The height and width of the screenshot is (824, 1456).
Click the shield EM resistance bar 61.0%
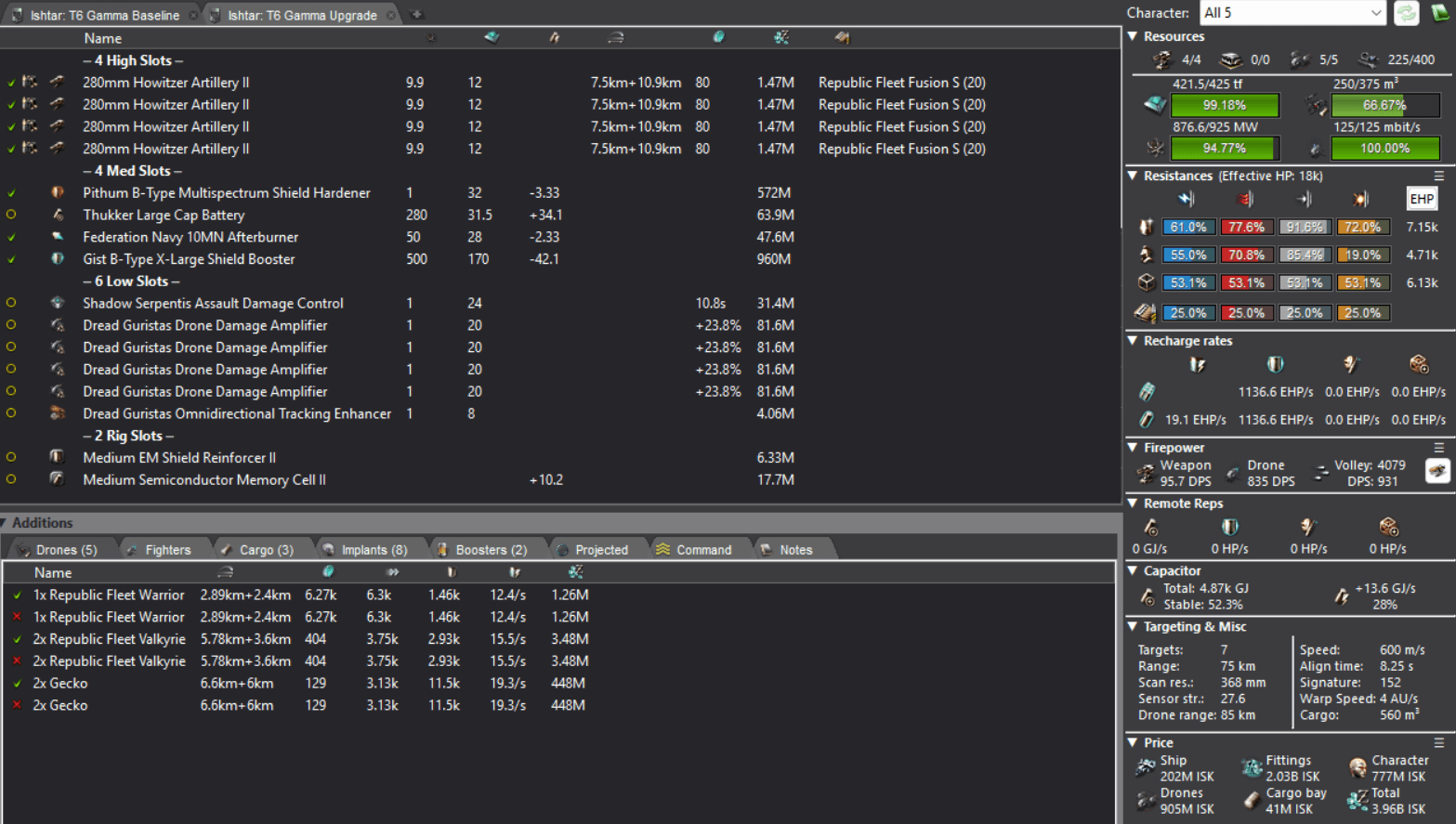coord(1188,227)
